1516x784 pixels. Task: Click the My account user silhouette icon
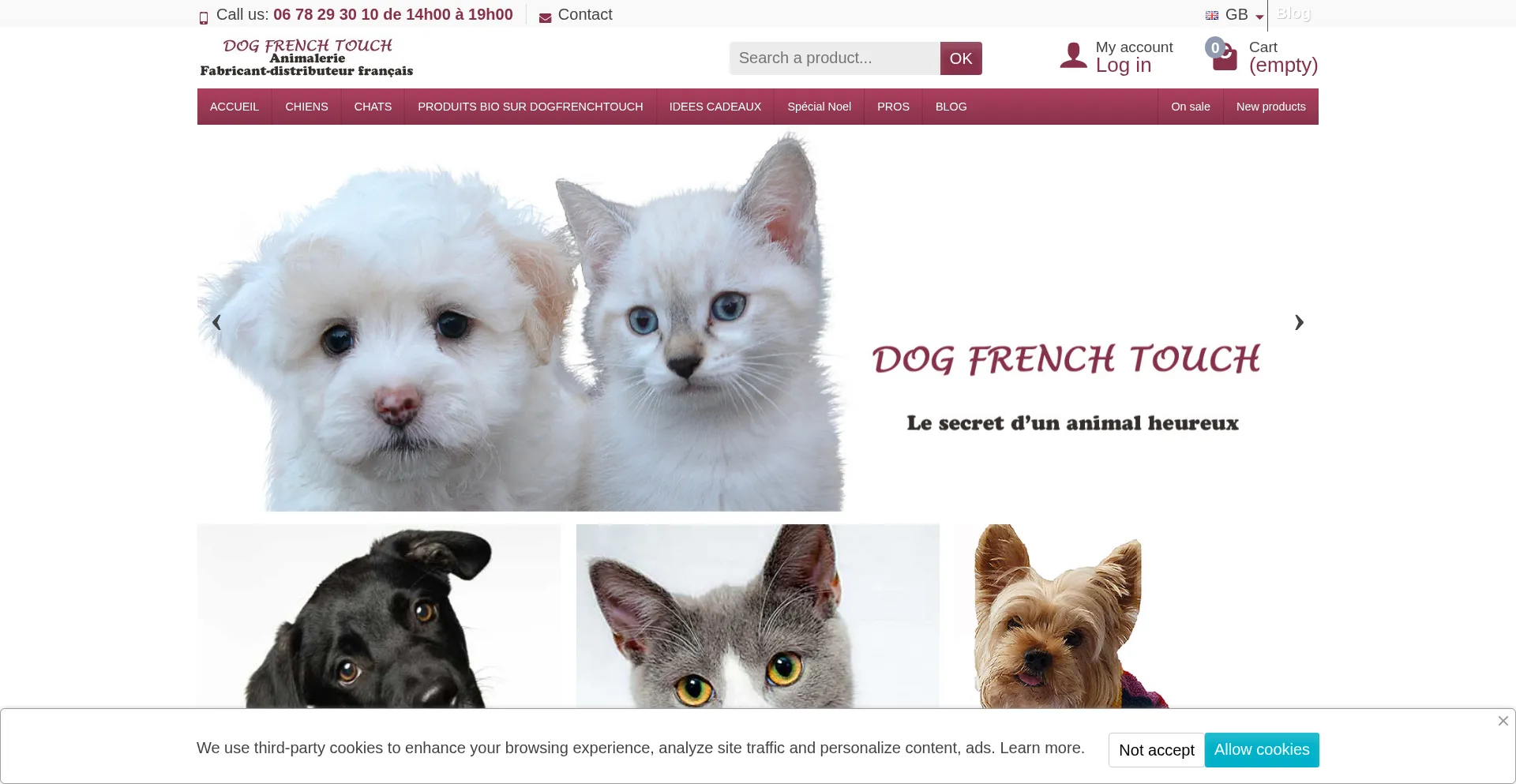tap(1073, 55)
